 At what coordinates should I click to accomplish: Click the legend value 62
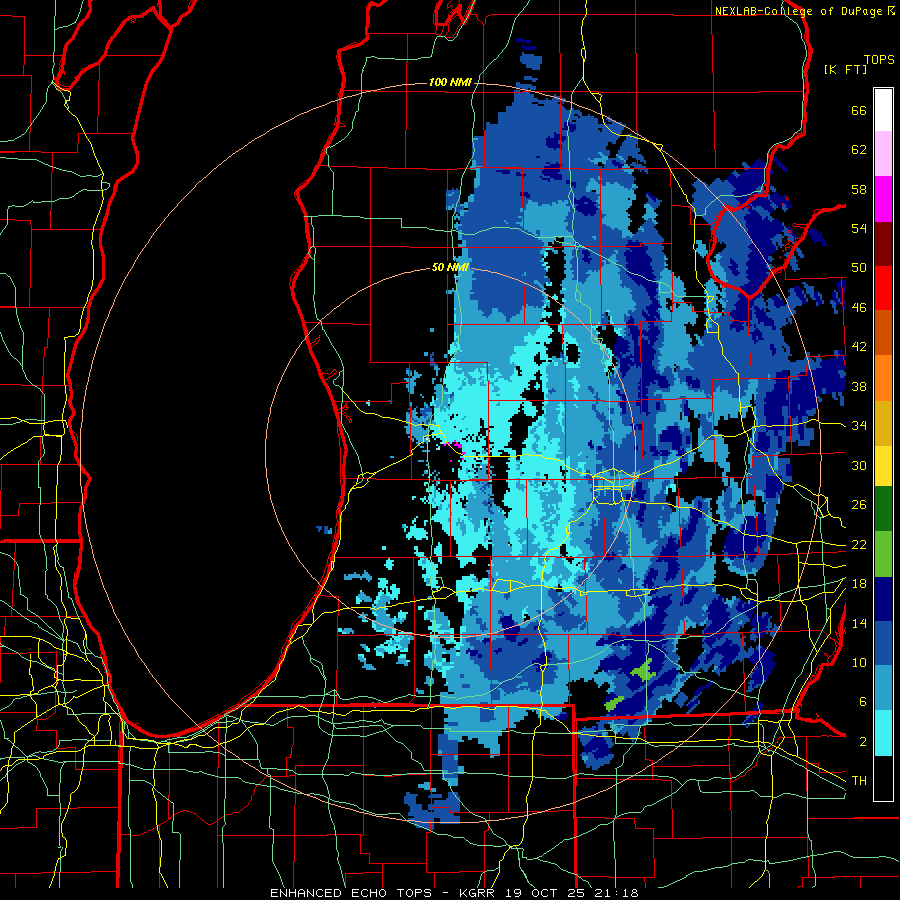pos(859,150)
